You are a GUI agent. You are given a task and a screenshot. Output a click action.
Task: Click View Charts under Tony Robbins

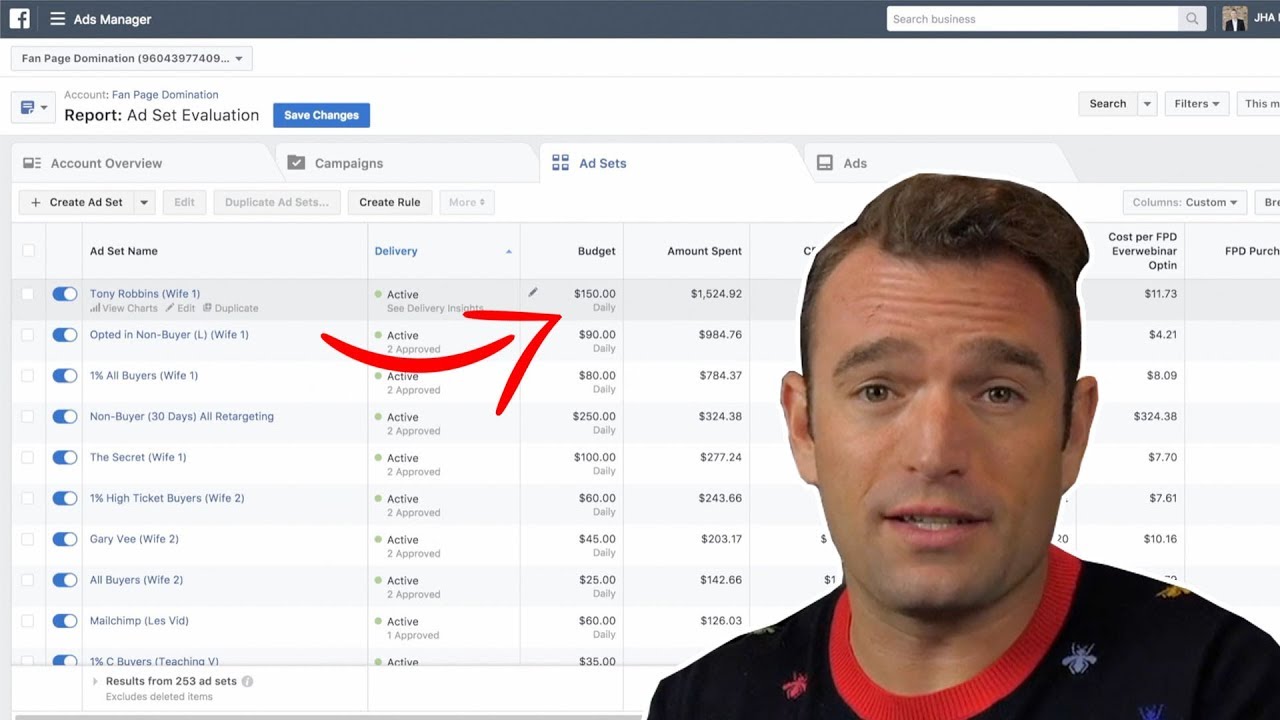(125, 308)
